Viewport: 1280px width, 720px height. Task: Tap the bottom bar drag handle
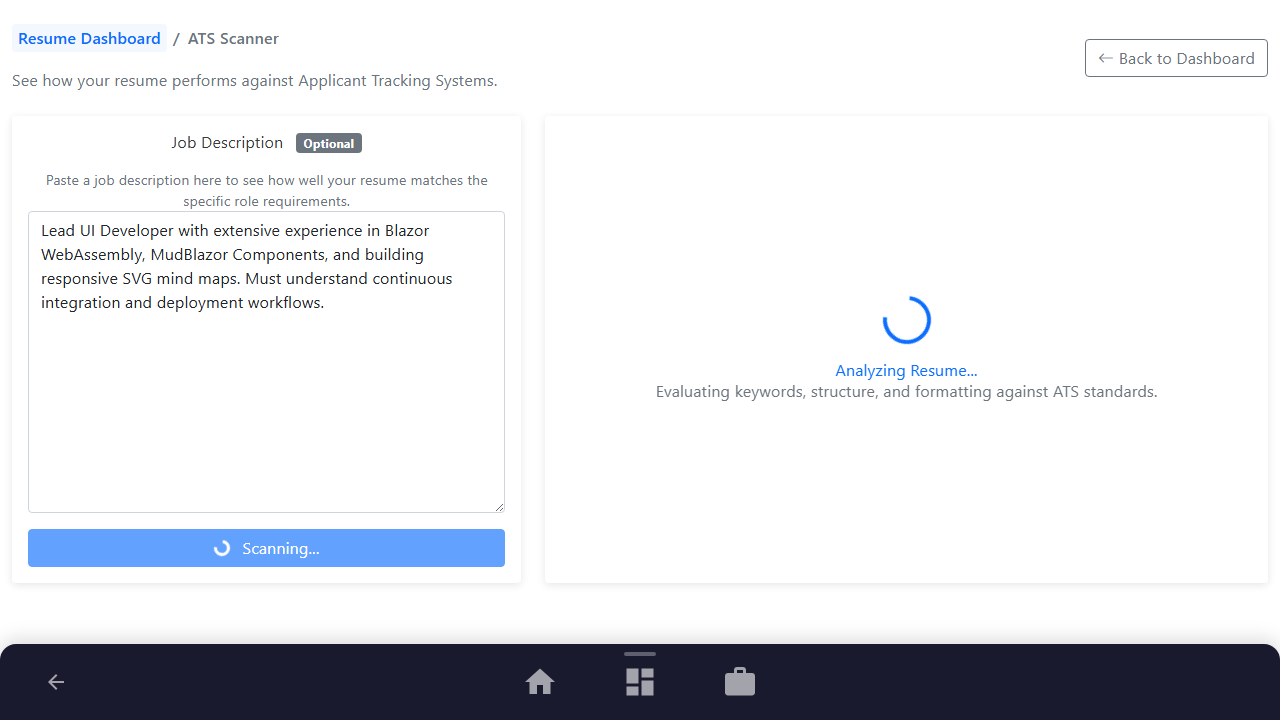click(x=640, y=654)
